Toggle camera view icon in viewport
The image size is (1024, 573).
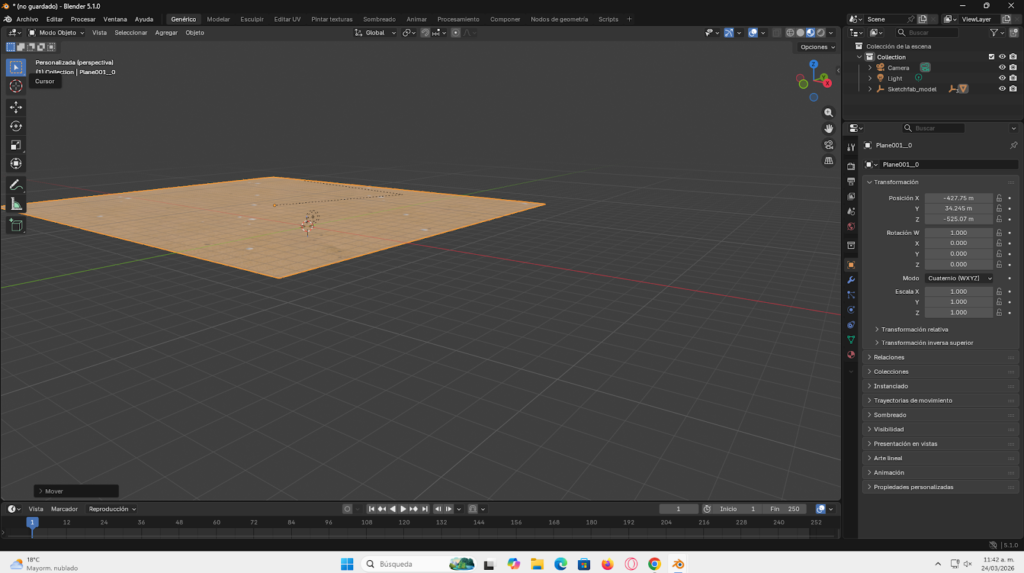tap(829, 144)
